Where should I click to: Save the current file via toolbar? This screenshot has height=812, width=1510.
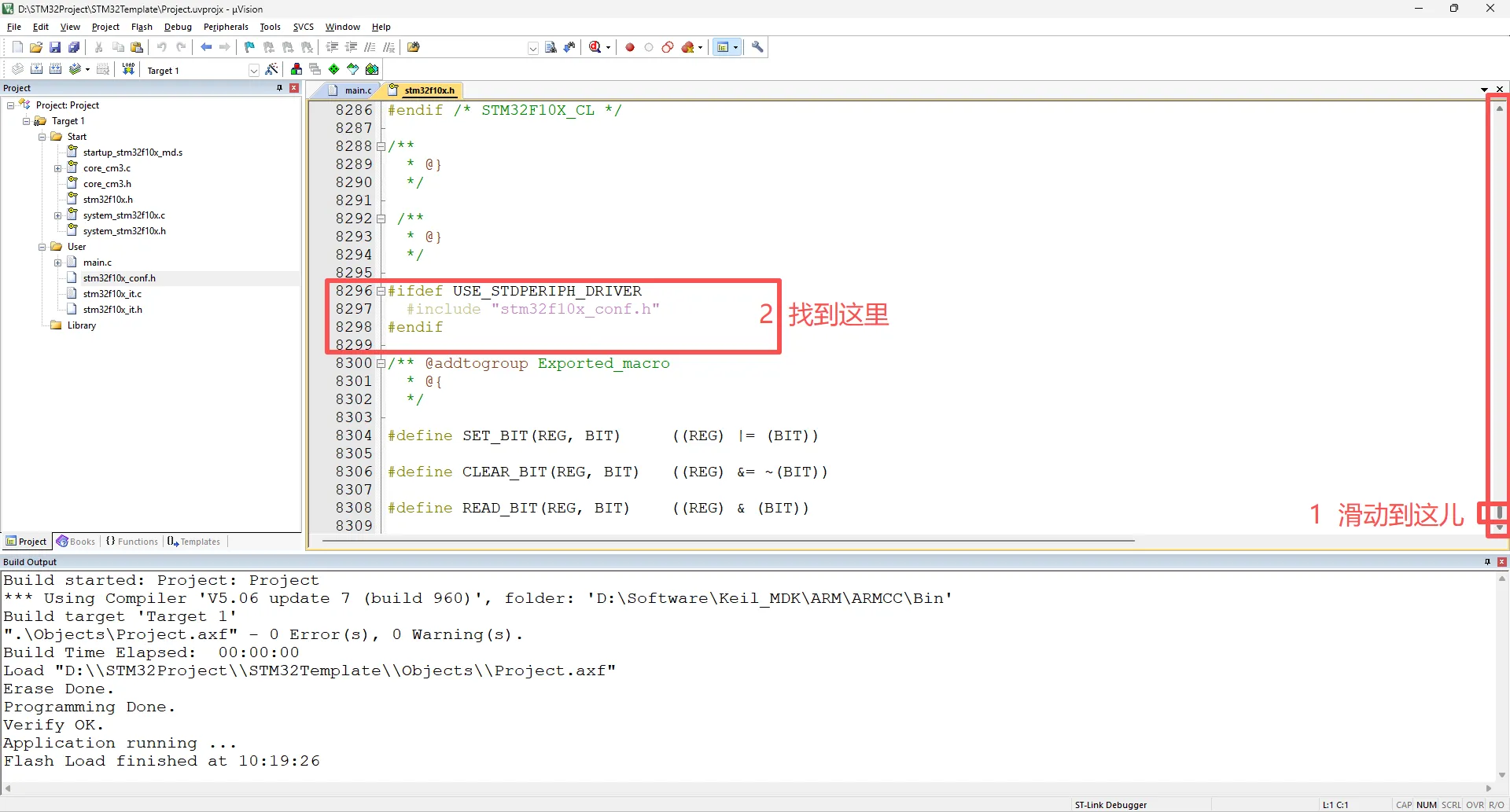click(55, 47)
